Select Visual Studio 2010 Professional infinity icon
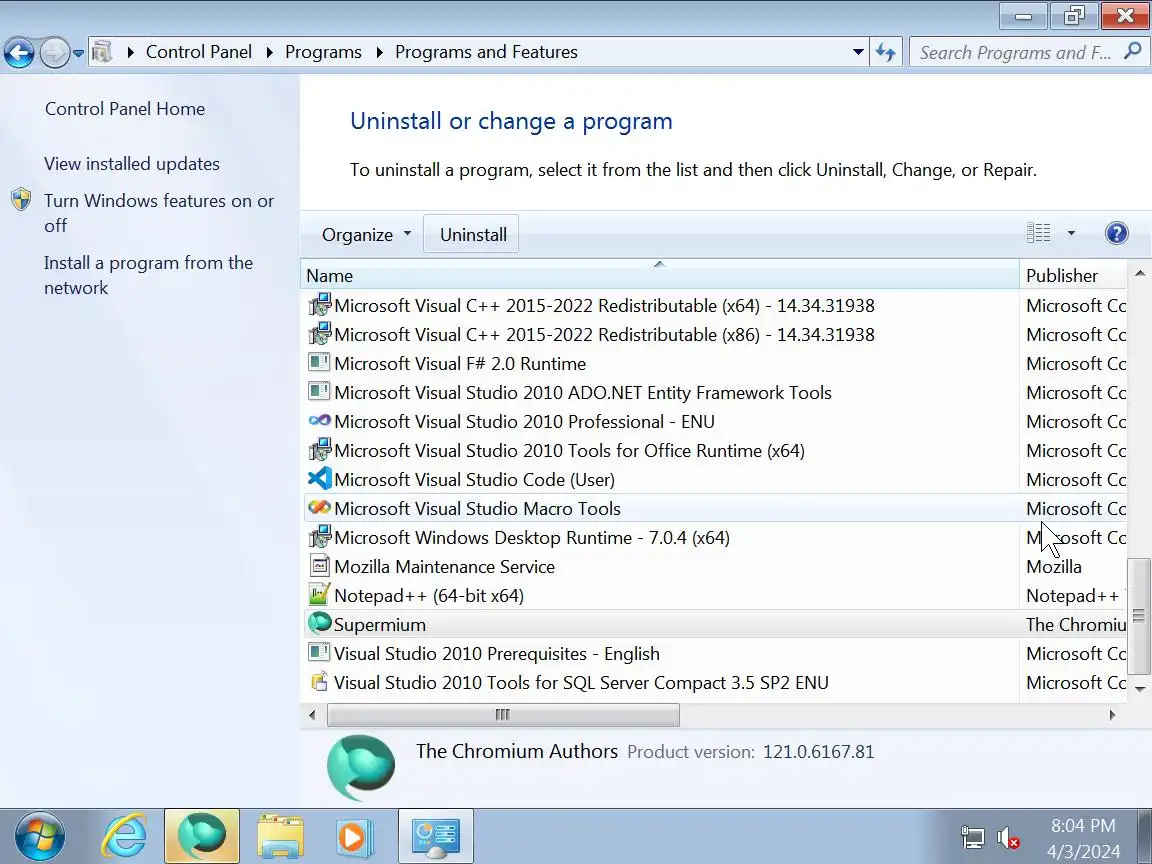This screenshot has height=864, width=1152. click(x=319, y=421)
